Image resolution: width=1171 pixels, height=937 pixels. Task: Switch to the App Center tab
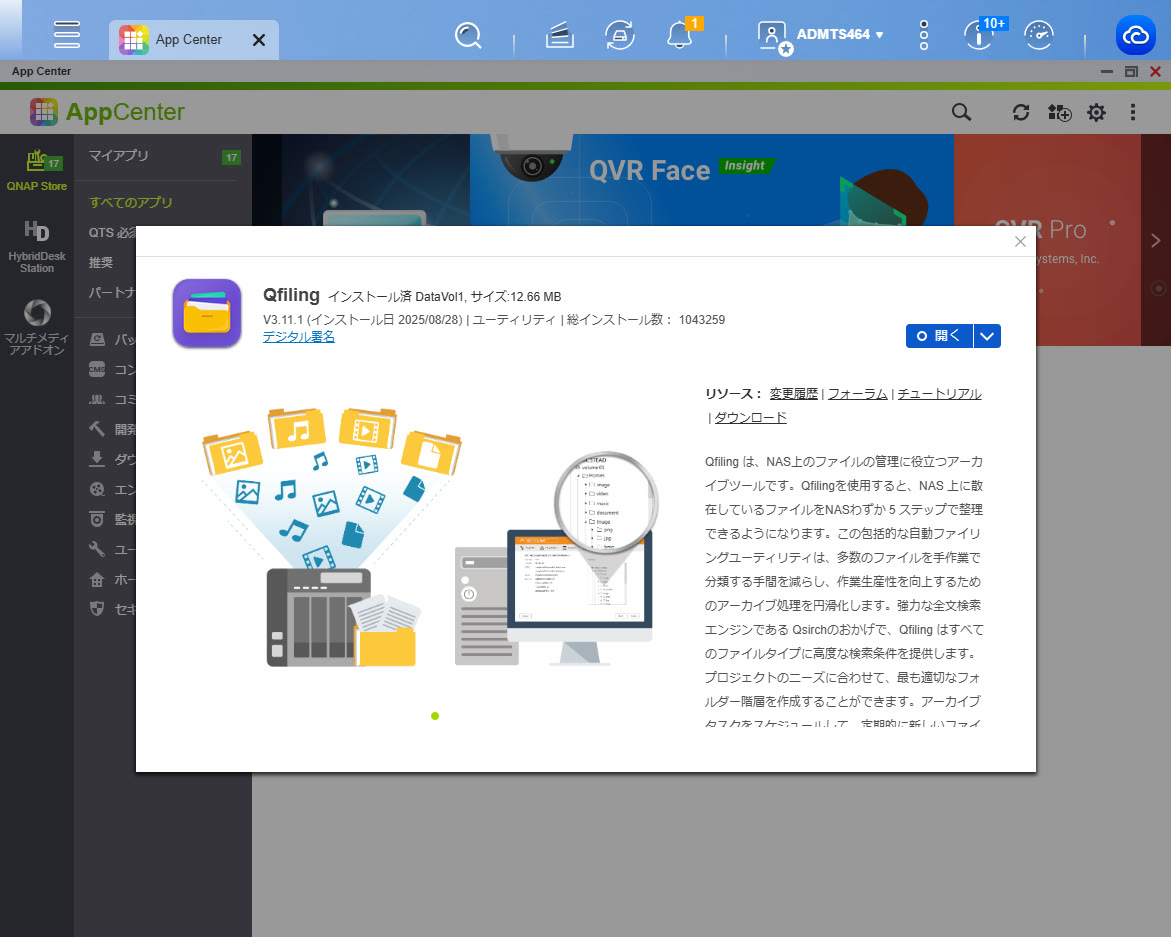(x=188, y=40)
